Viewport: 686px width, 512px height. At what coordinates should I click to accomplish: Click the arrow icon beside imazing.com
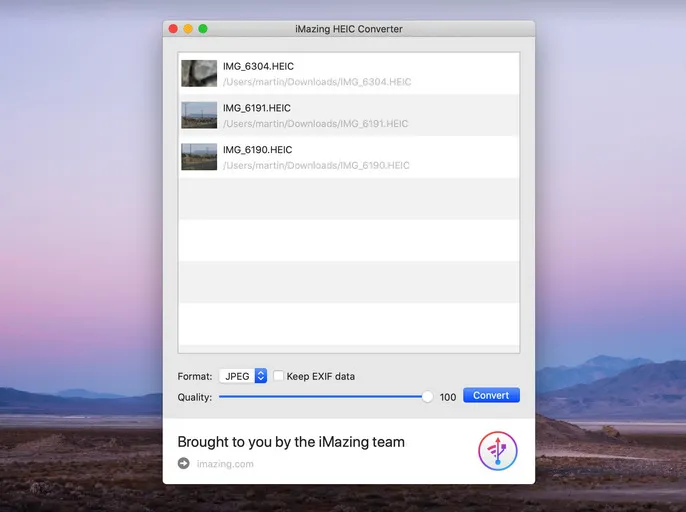(x=184, y=463)
